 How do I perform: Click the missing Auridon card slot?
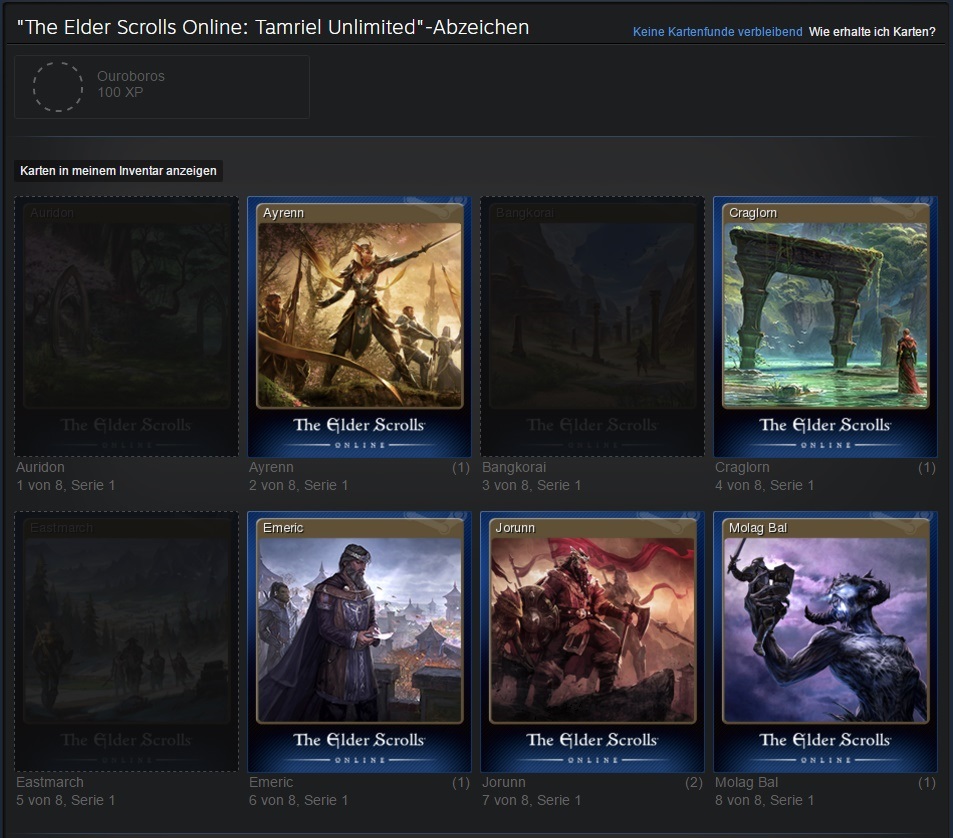[x=126, y=326]
